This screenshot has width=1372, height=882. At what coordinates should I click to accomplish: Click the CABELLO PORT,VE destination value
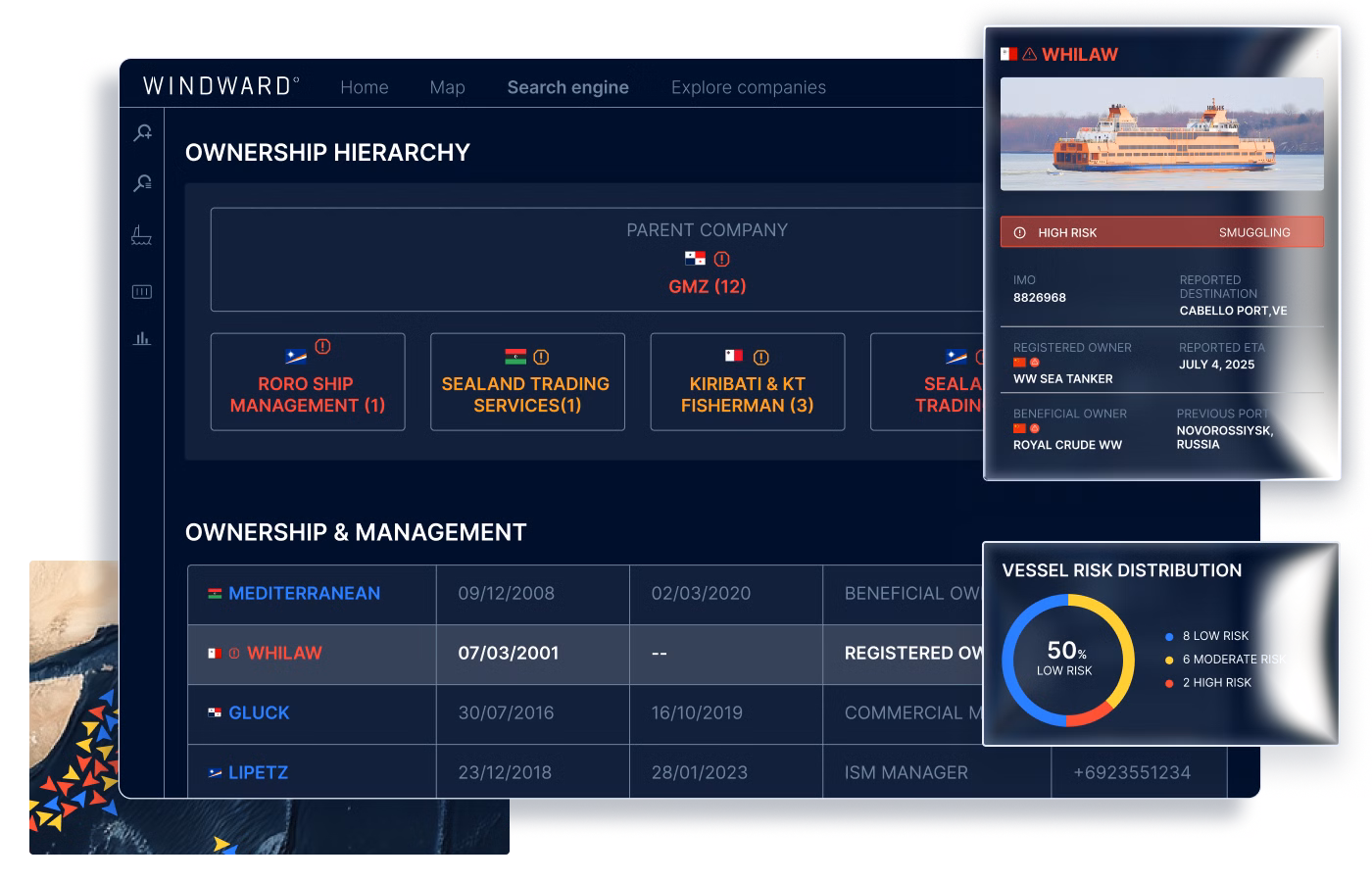coord(1234,311)
